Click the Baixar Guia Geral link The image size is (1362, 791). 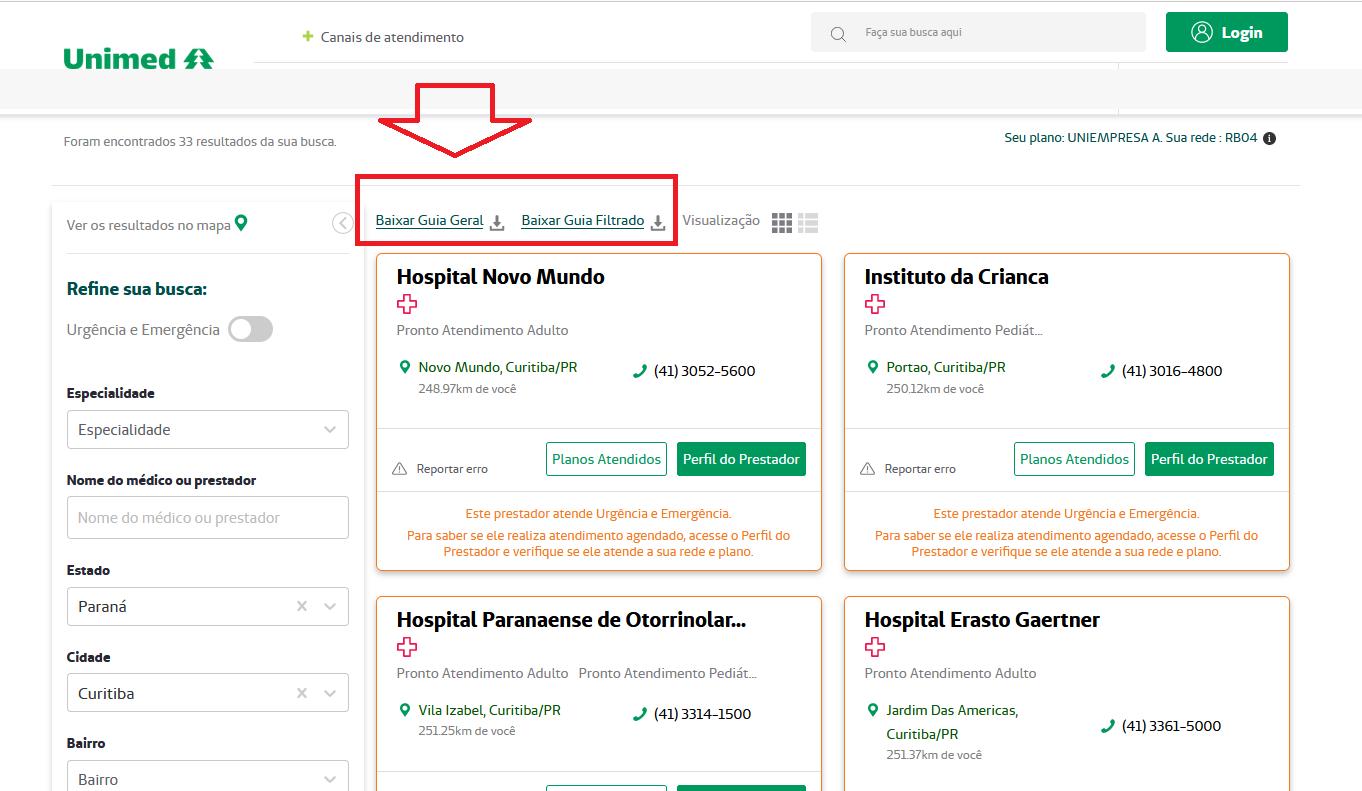pos(430,221)
